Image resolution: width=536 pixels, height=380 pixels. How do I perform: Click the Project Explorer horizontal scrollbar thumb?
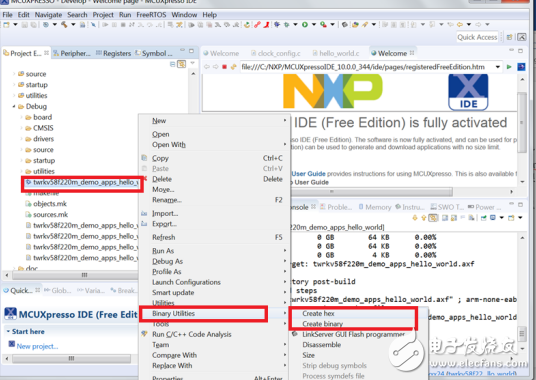[76, 275]
